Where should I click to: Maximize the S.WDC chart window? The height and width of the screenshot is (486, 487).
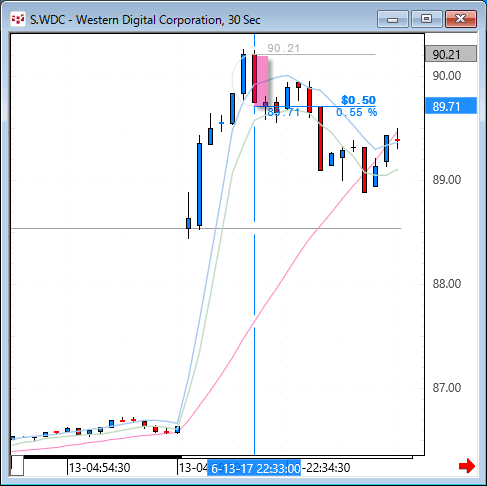click(426, 19)
